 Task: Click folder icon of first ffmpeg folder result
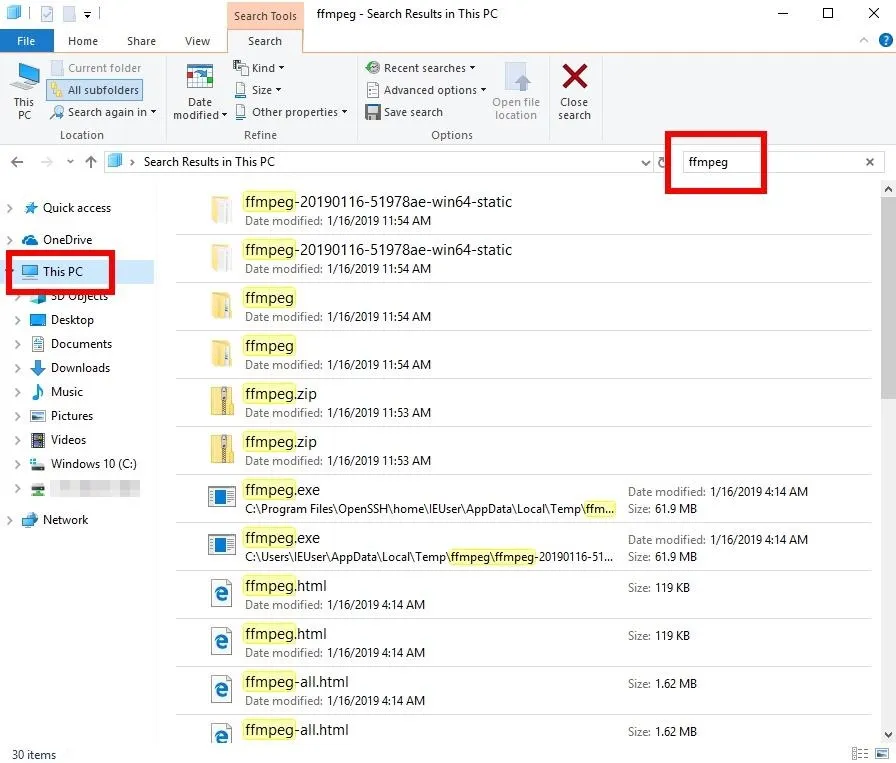click(x=222, y=306)
